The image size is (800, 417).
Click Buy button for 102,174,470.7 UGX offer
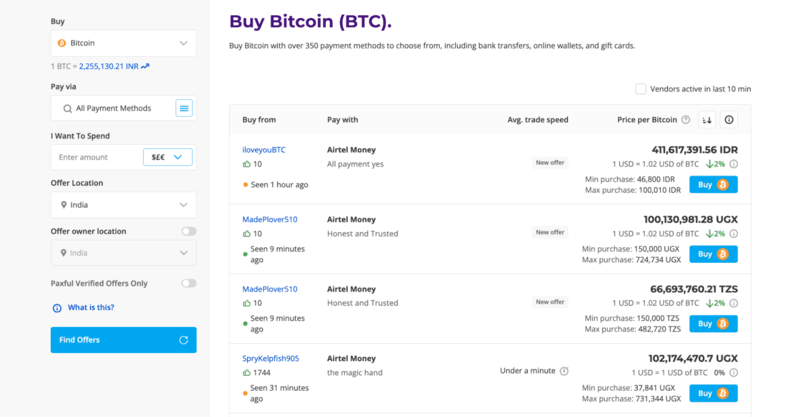click(713, 393)
